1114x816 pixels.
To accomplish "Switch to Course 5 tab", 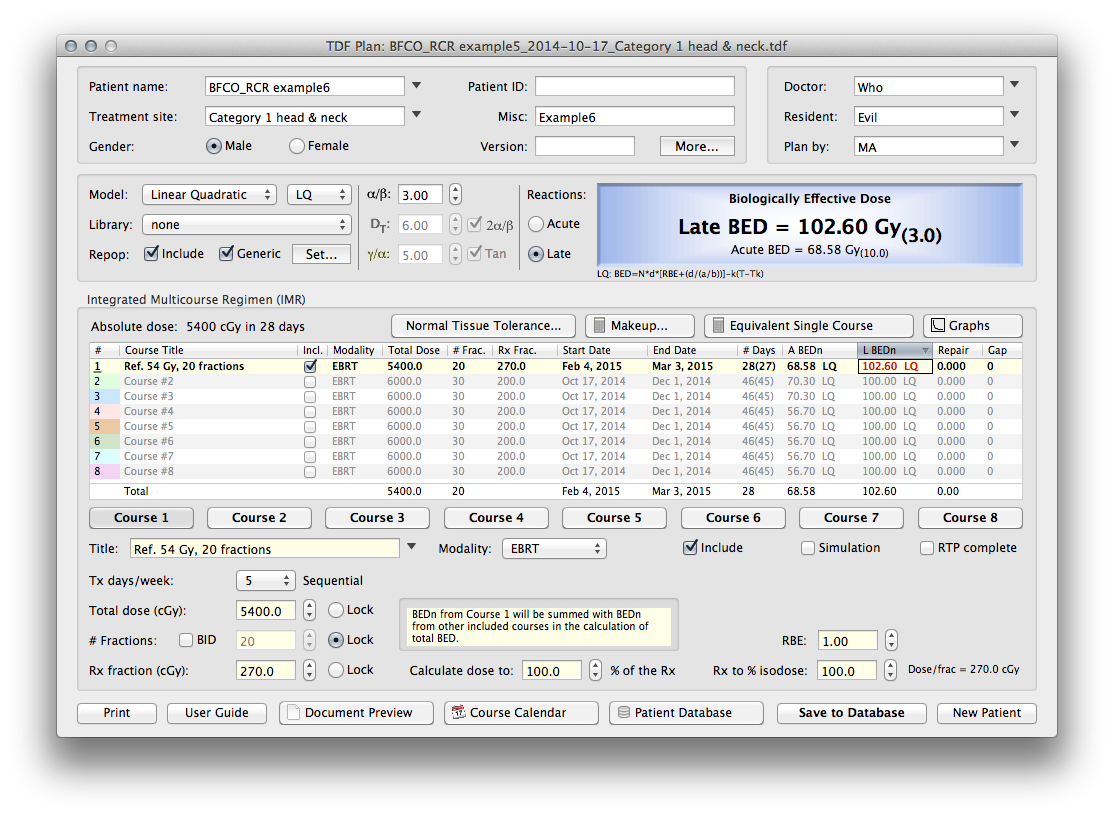I will coord(615,518).
